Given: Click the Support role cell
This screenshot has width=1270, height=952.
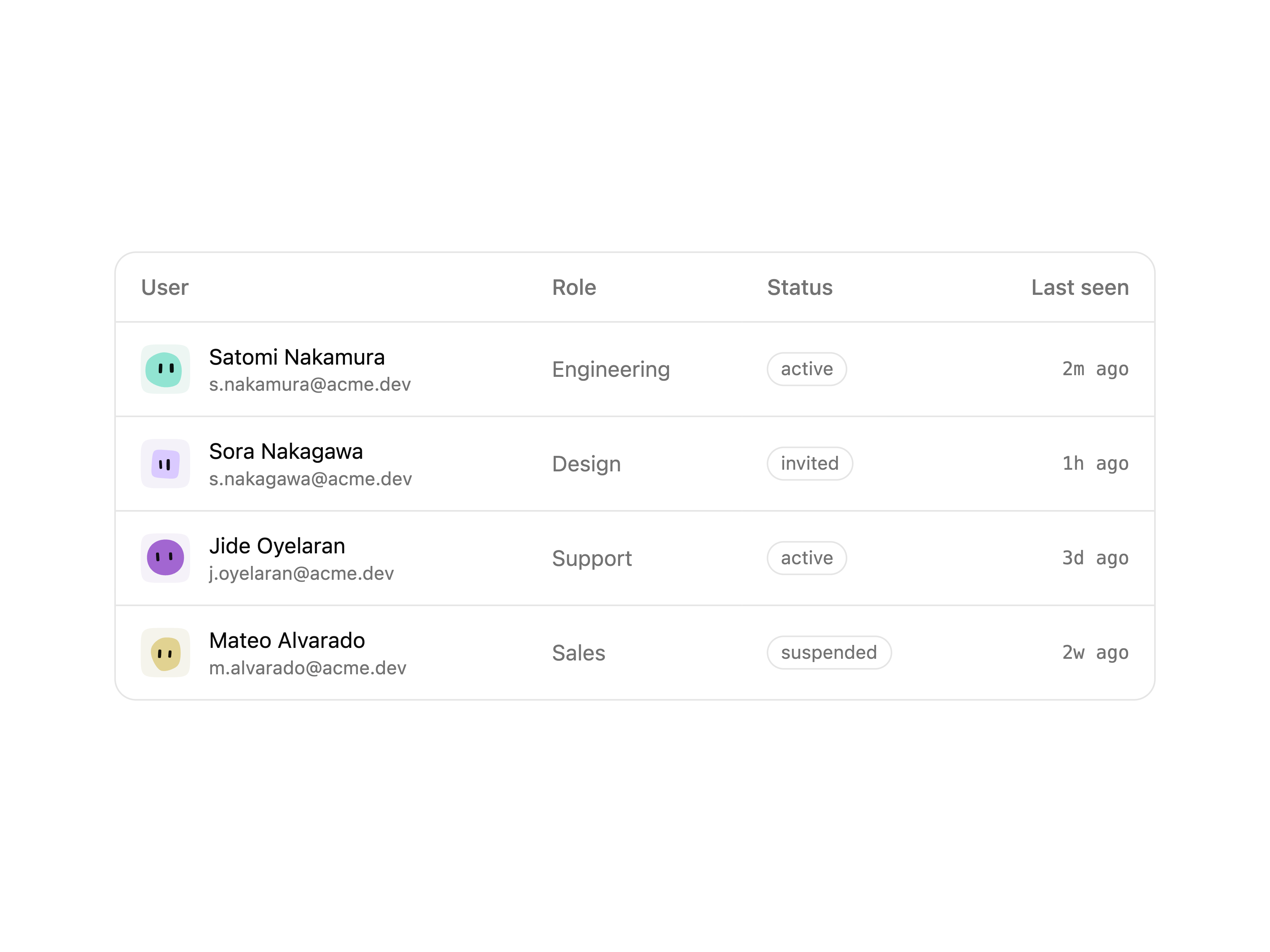Looking at the screenshot, I should 592,558.
